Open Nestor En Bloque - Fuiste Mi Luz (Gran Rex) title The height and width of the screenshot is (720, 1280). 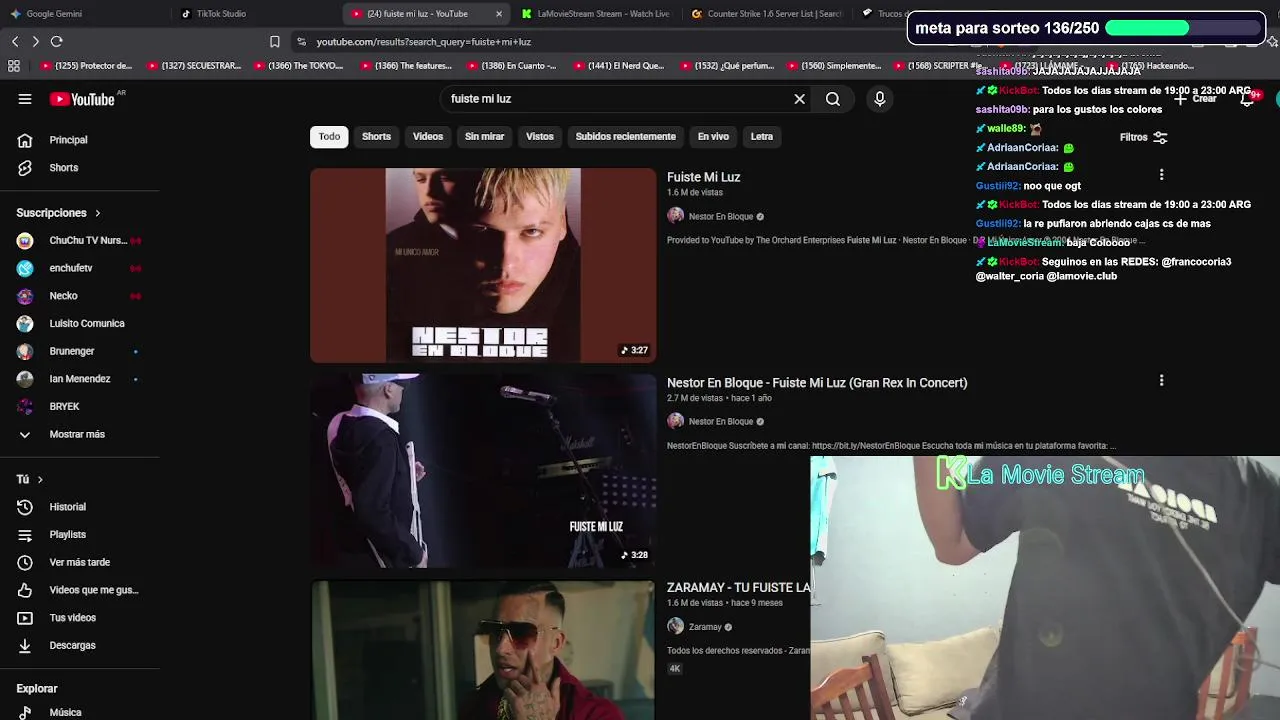(x=817, y=383)
